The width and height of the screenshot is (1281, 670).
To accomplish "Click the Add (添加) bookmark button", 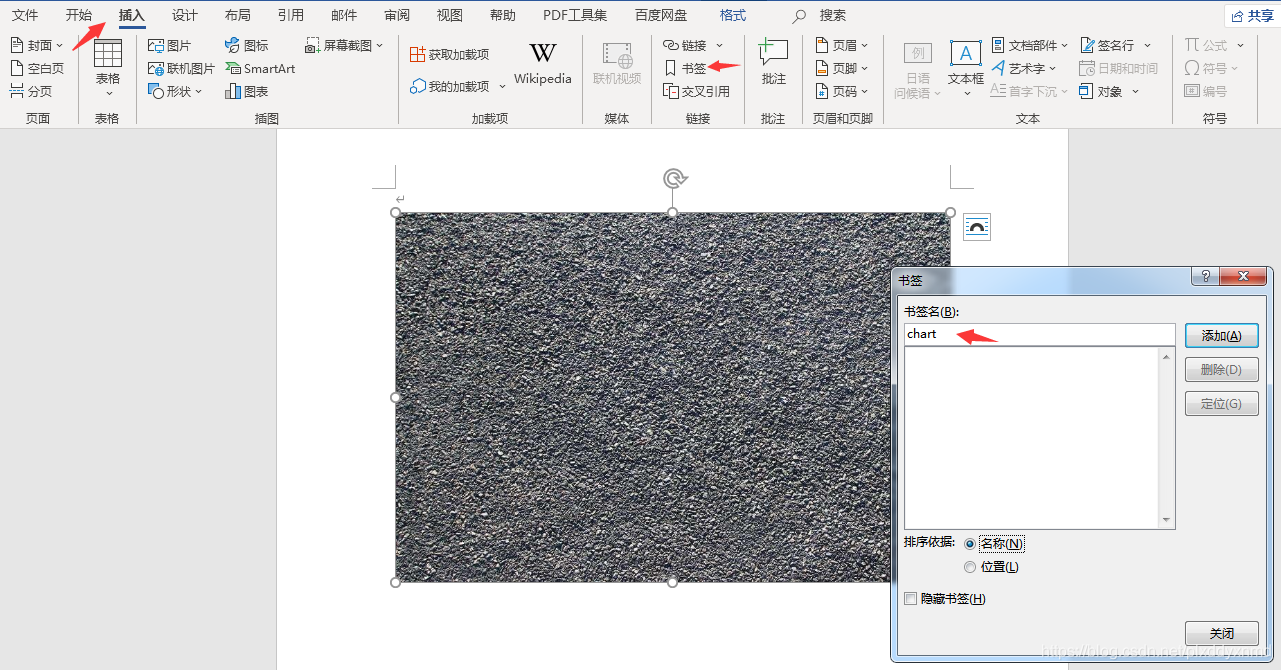I will [x=1221, y=336].
